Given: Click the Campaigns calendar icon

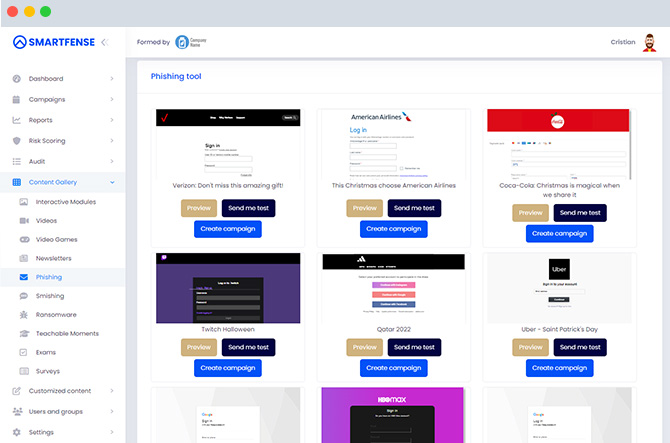Looking at the screenshot, I should coord(16,99).
